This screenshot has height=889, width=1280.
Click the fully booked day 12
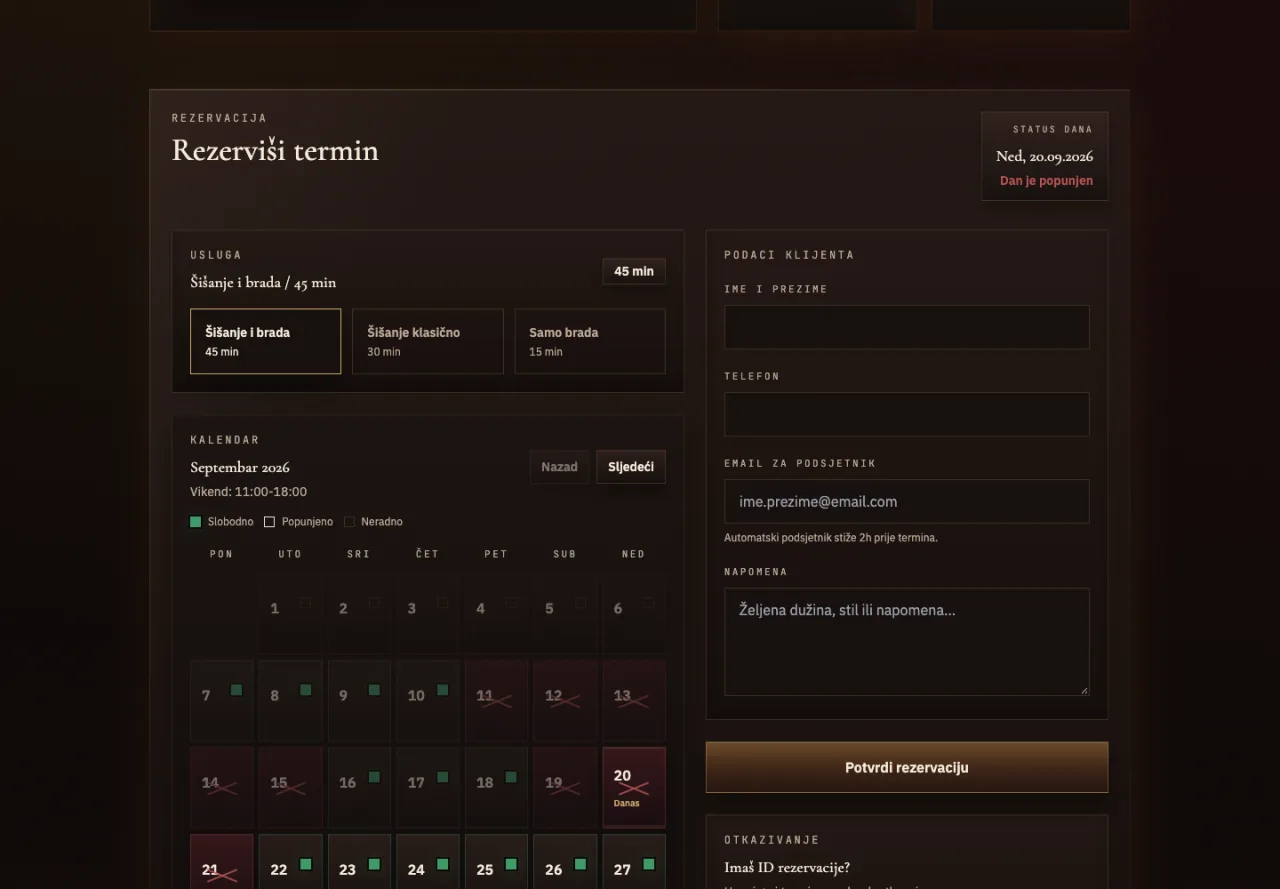[565, 700]
